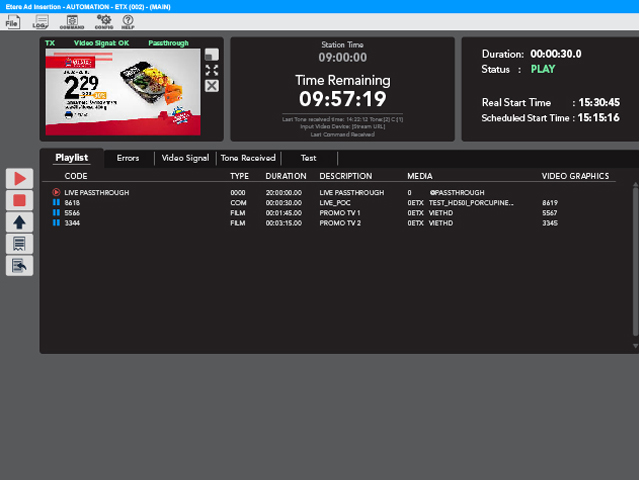Click the COM type cell
This screenshot has height=480, width=640.
pyautogui.click(x=238, y=203)
